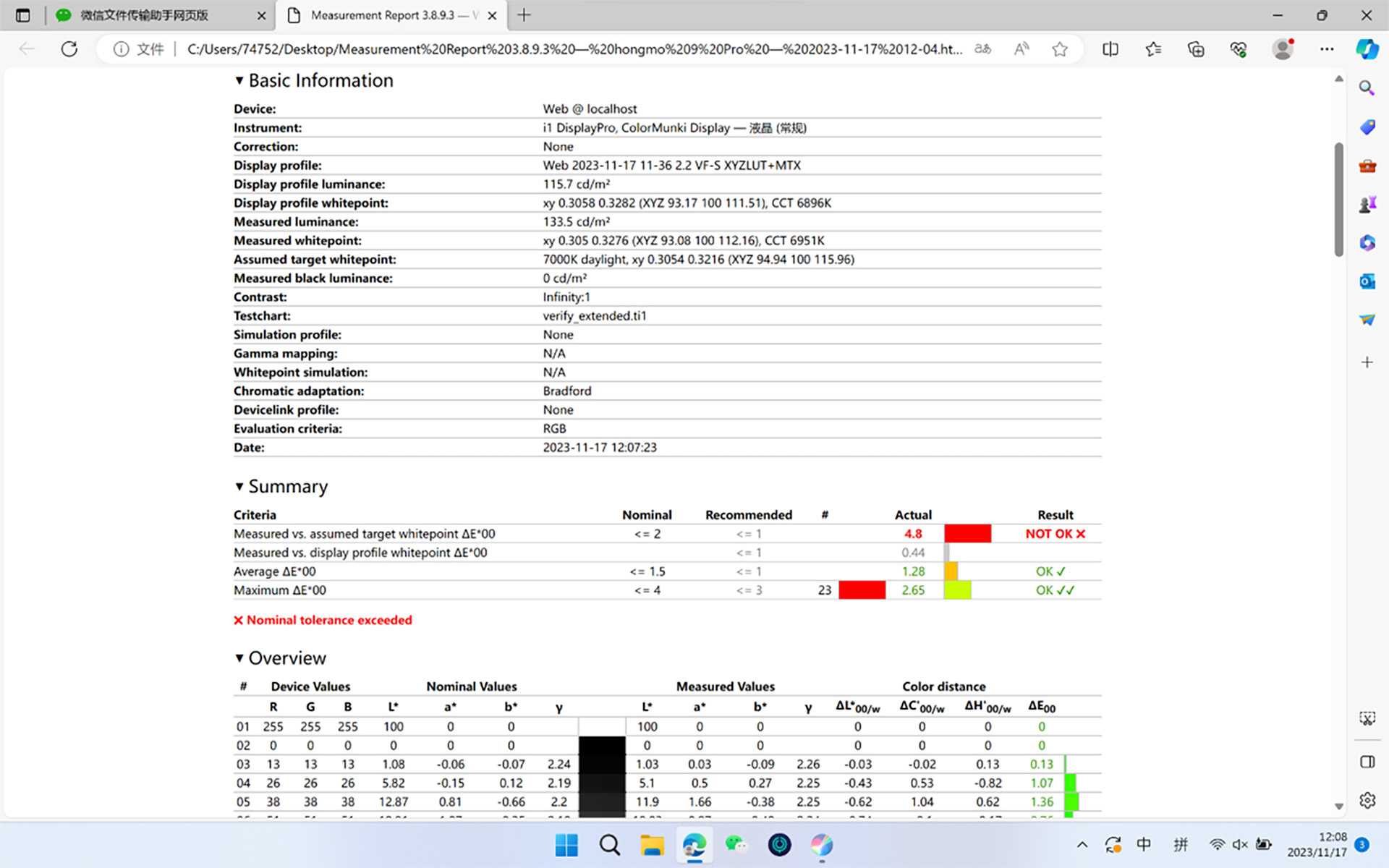1389x868 pixels.
Task: Click the NOT OK result text
Action: tap(1055, 534)
